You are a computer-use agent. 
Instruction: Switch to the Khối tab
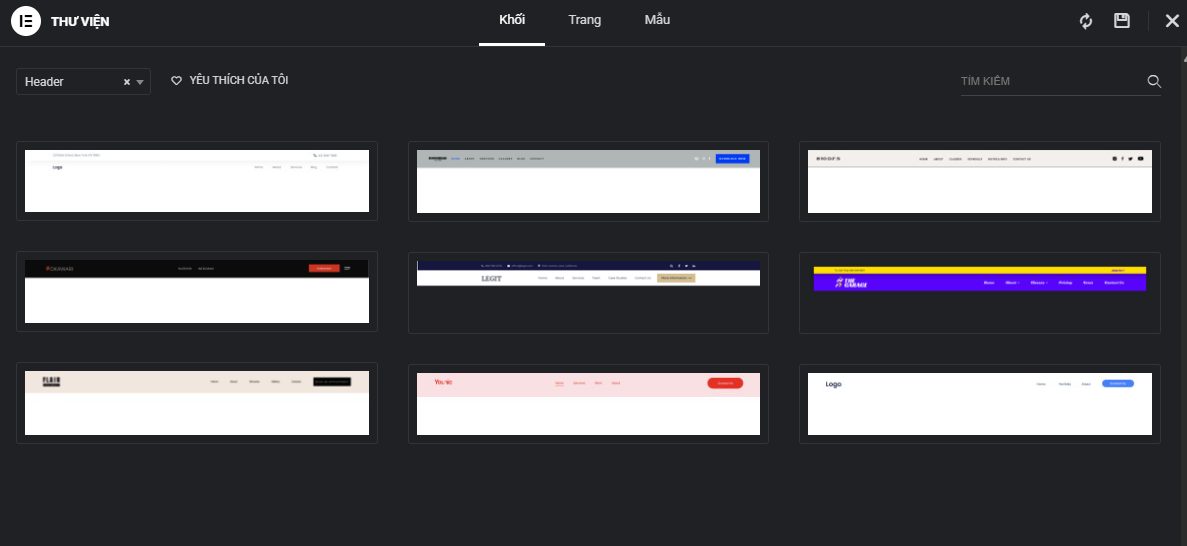click(x=511, y=20)
